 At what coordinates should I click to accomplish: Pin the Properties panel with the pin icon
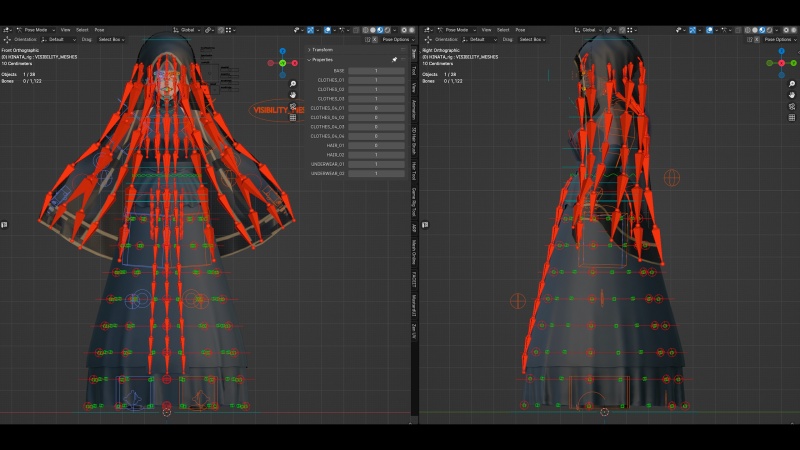(x=394, y=59)
